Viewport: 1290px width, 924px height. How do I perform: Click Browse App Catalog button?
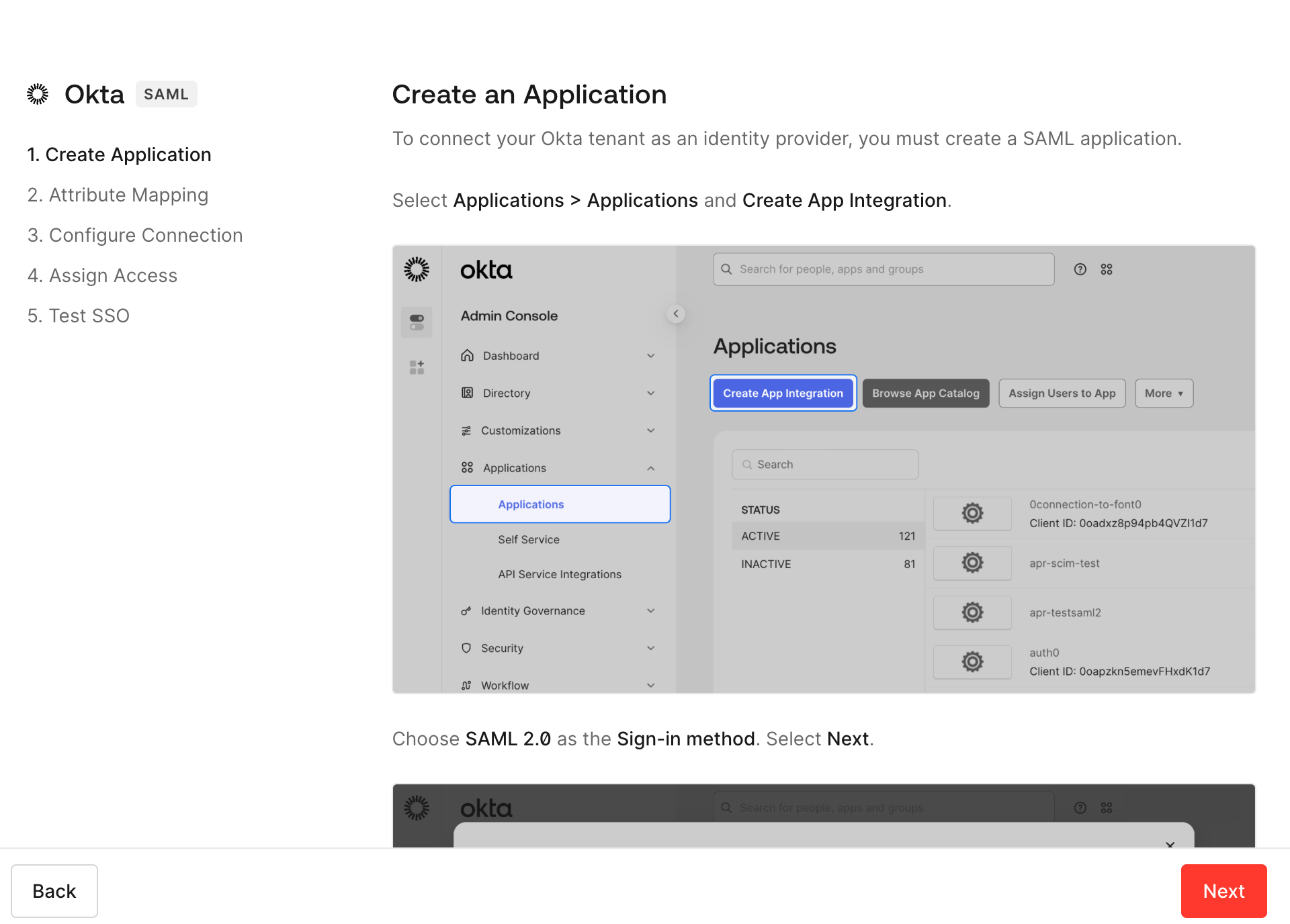pos(926,394)
